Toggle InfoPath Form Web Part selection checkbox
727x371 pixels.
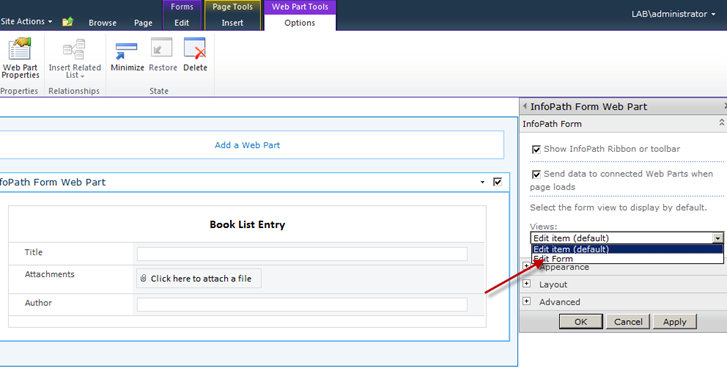pos(497,182)
